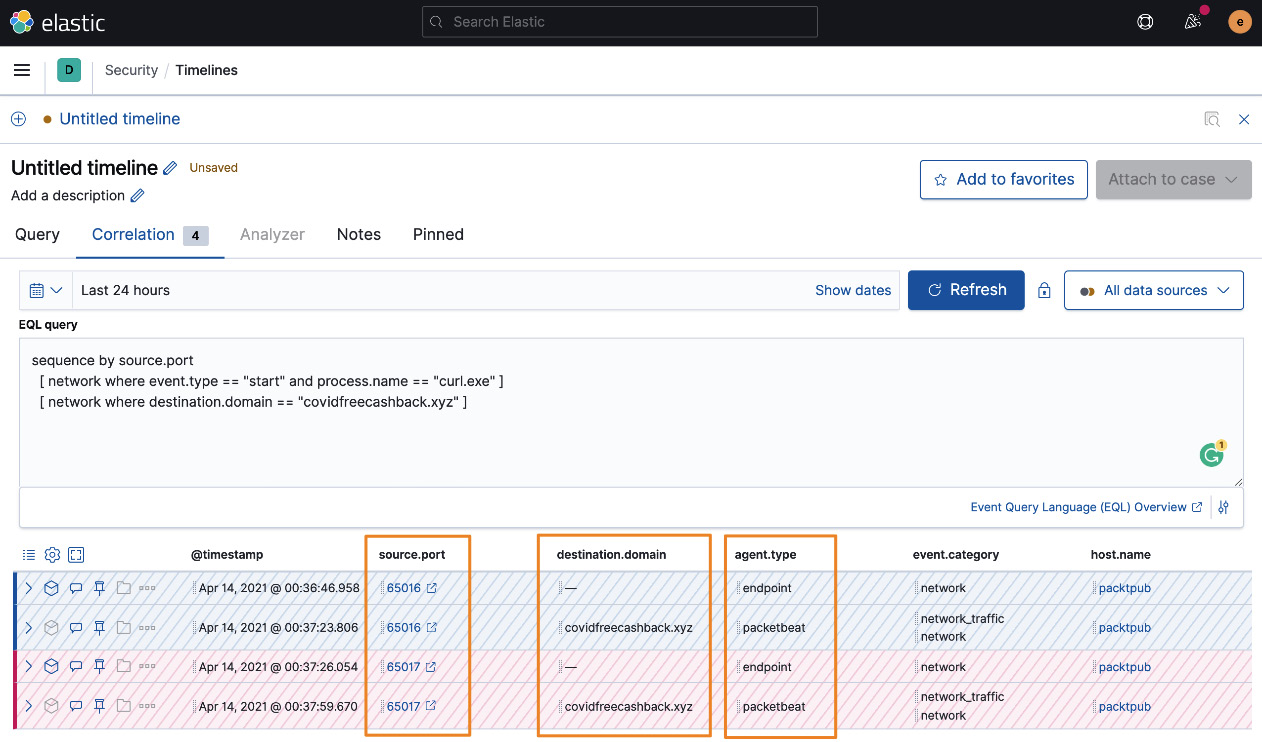The image size is (1262, 742).
Task: Open the Untitled timeline link
Action: pyautogui.click(x=120, y=119)
